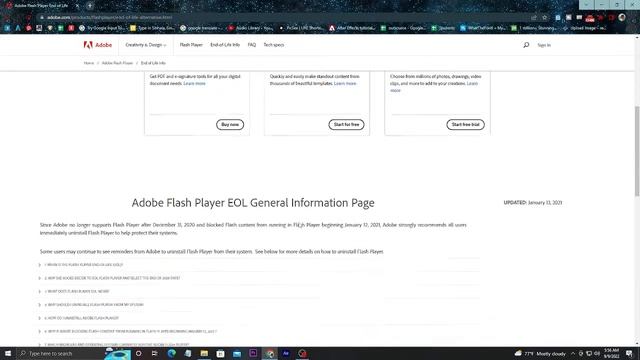640x360 pixels.
Task: Open the Tech specs nav item
Action: coord(274,45)
